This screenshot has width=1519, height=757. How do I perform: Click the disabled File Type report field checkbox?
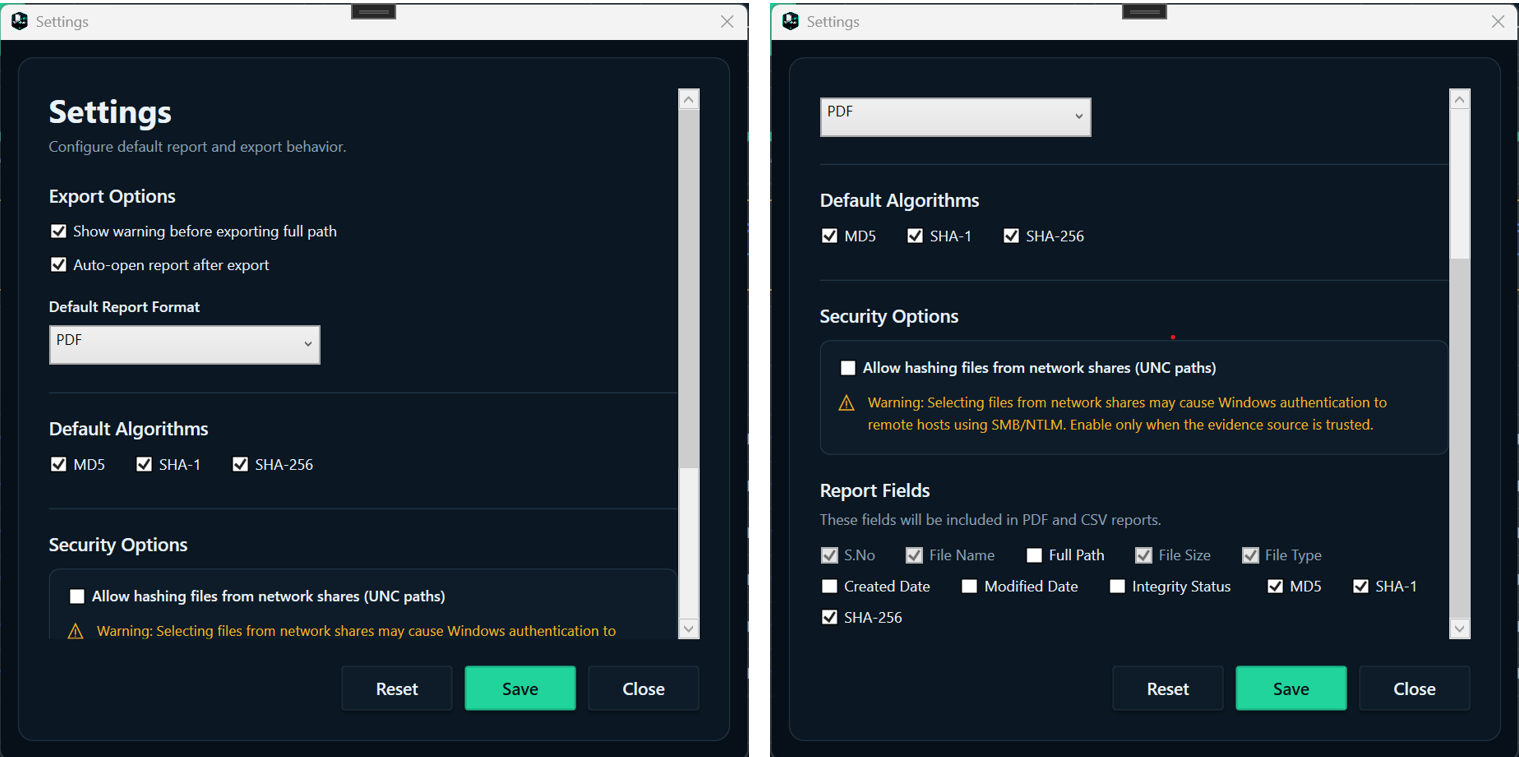pos(1250,555)
